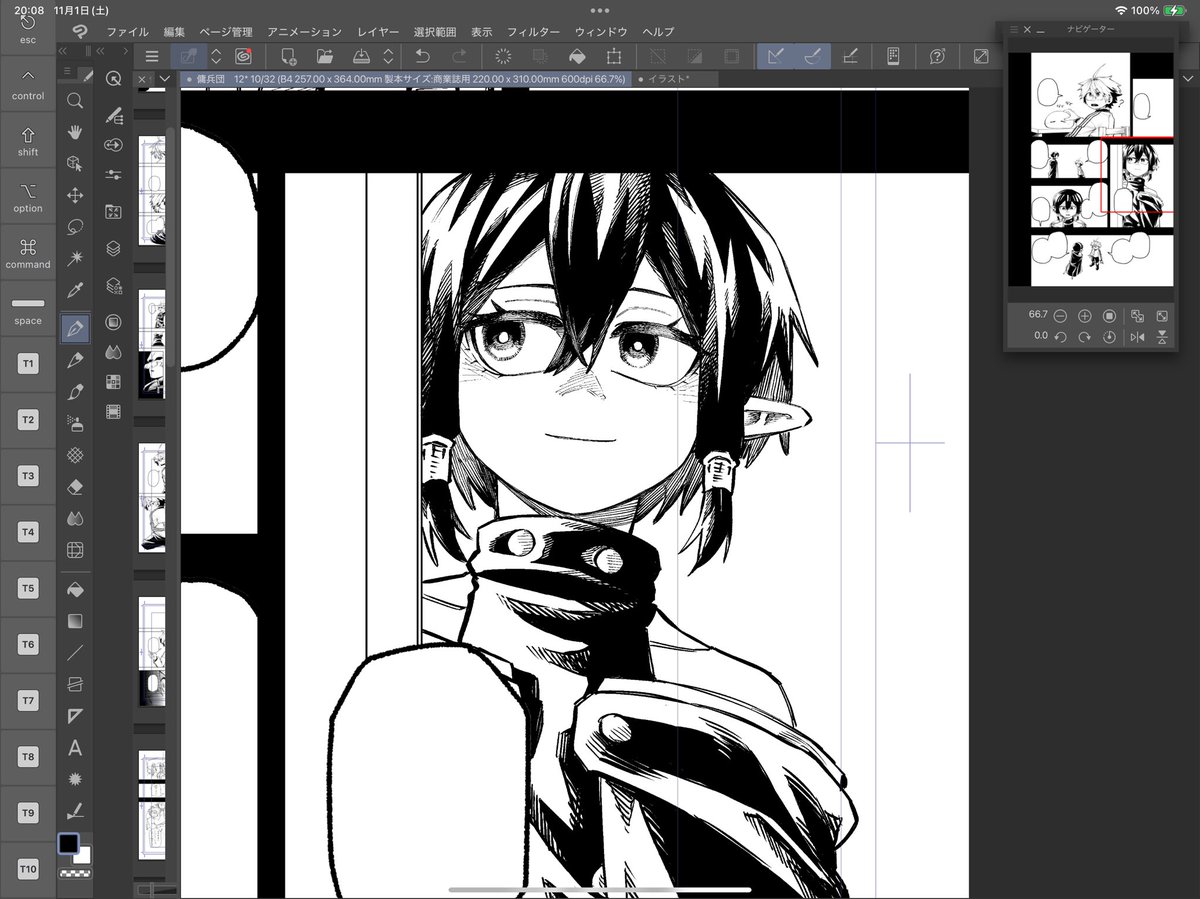Select the Text tool
This screenshot has width=1200, height=899.
[x=74, y=748]
